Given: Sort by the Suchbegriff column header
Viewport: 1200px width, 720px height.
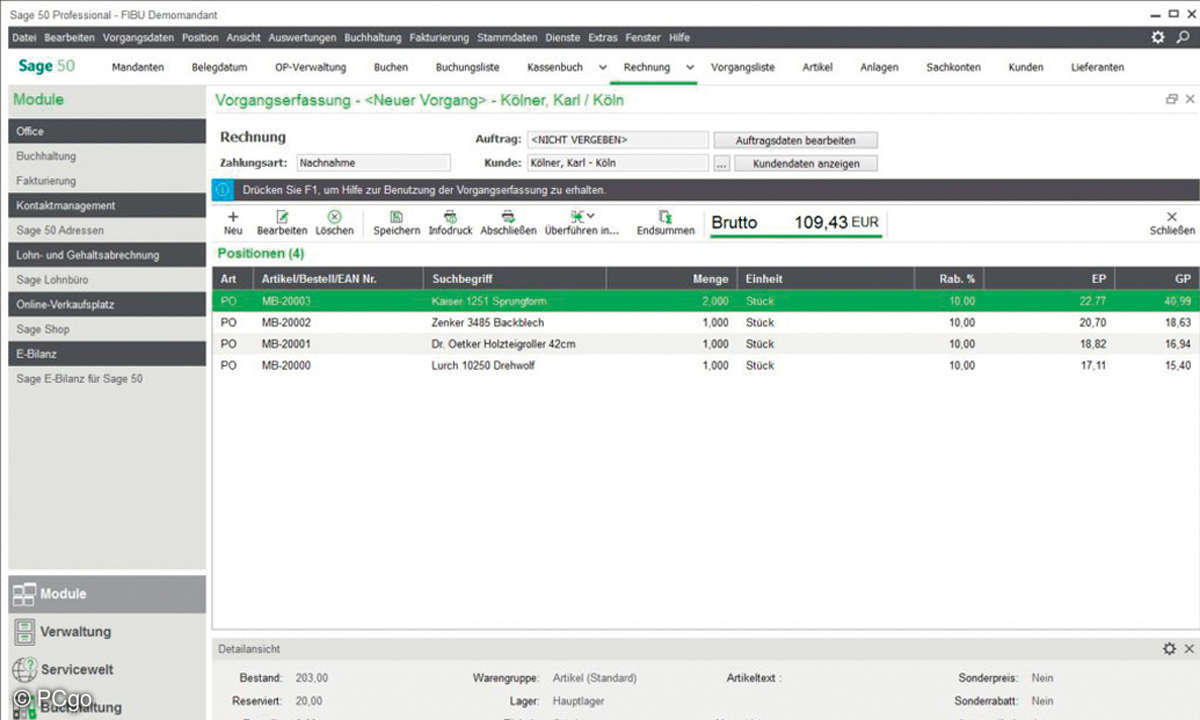Looking at the screenshot, I should click(515, 279).
